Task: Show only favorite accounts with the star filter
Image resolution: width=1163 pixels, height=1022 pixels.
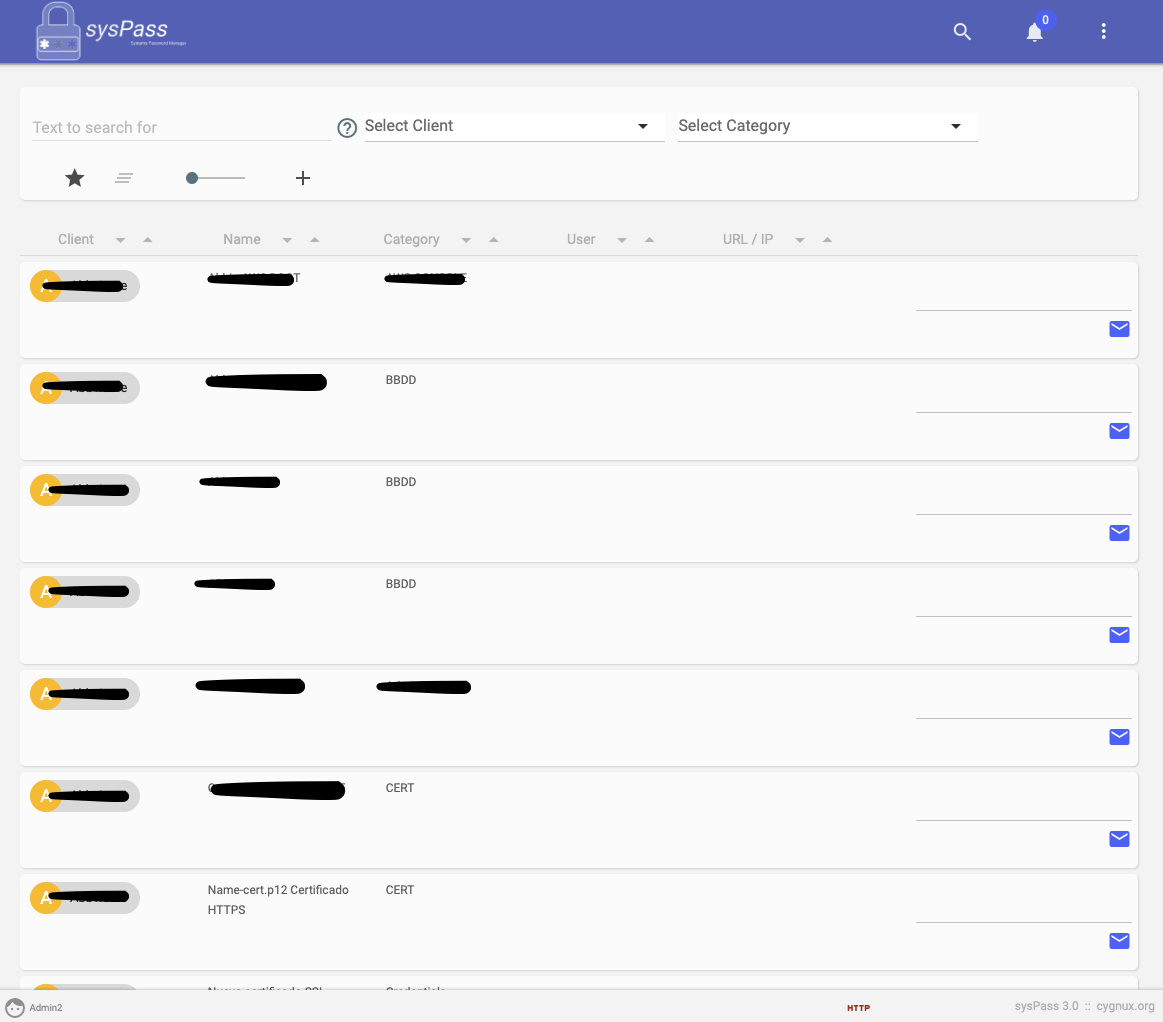Action: coord(74,177)
